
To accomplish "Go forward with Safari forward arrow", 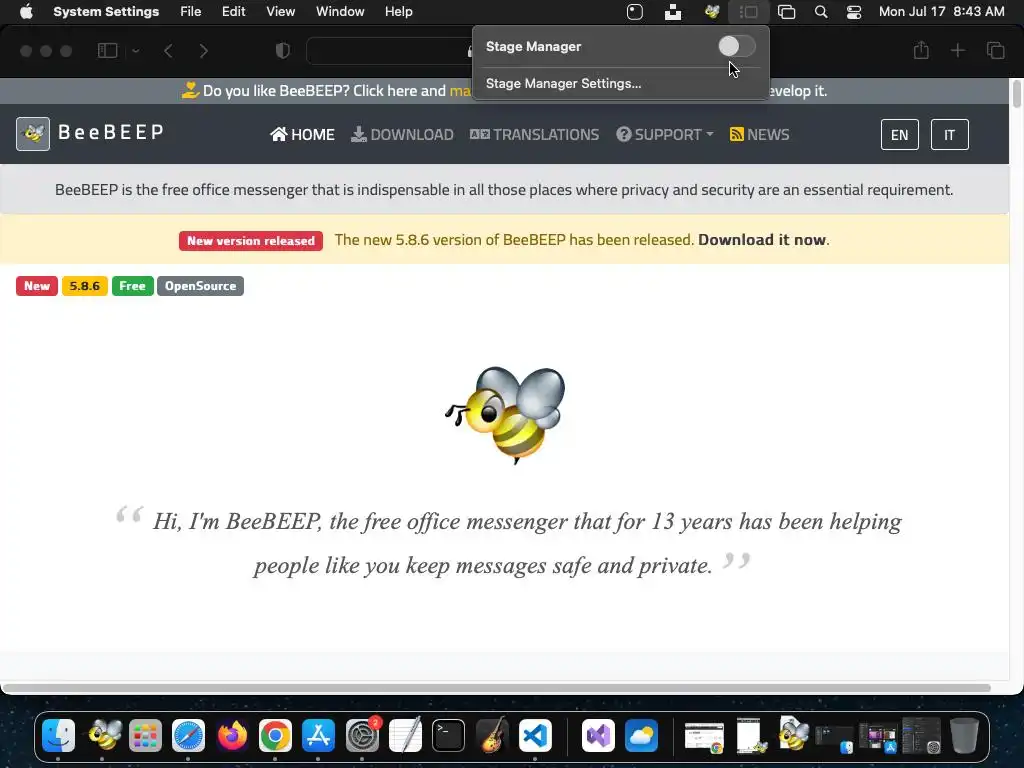I will coord(204,50).
